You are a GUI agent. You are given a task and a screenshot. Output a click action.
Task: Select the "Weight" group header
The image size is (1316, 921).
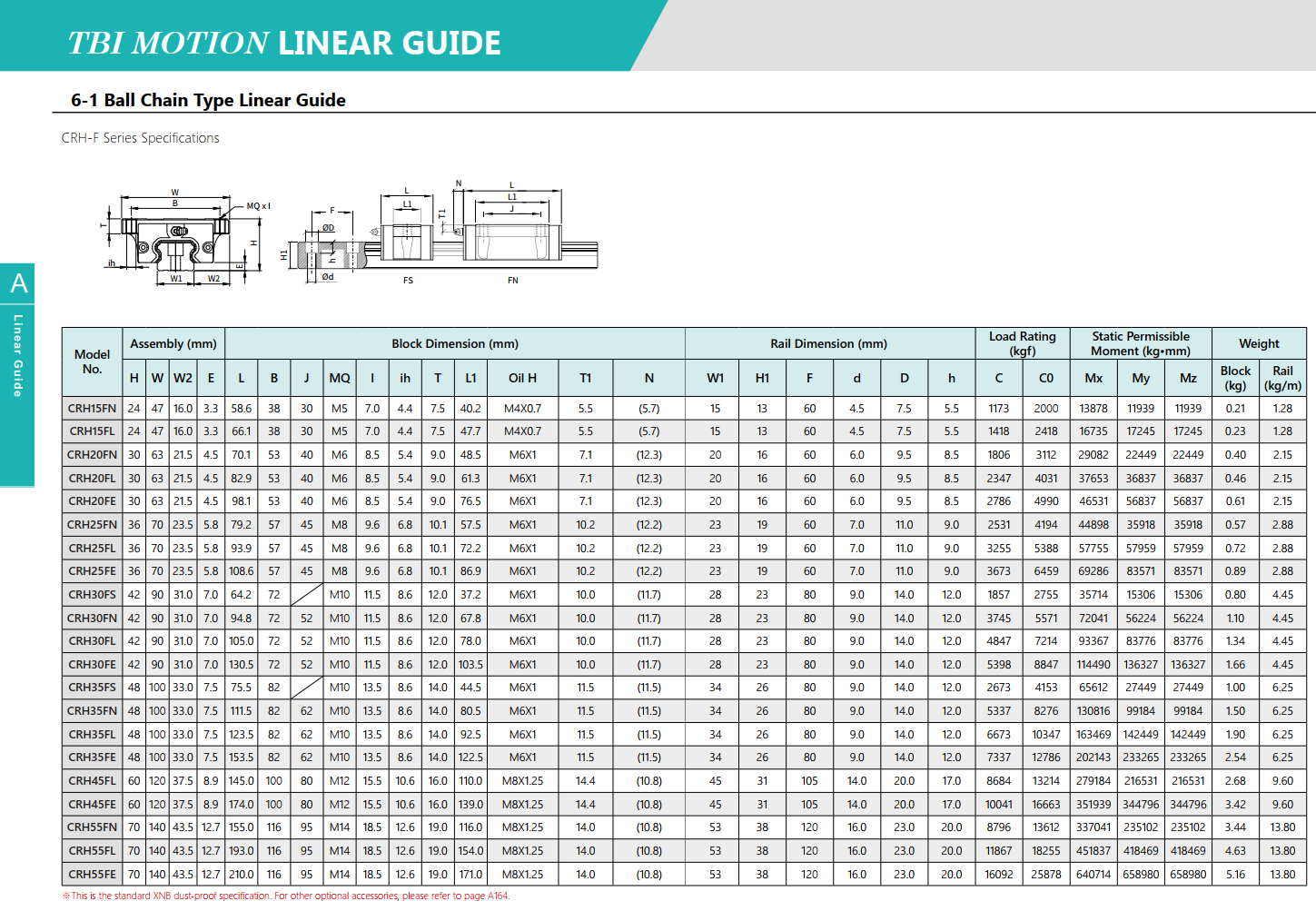[1259, 343]
